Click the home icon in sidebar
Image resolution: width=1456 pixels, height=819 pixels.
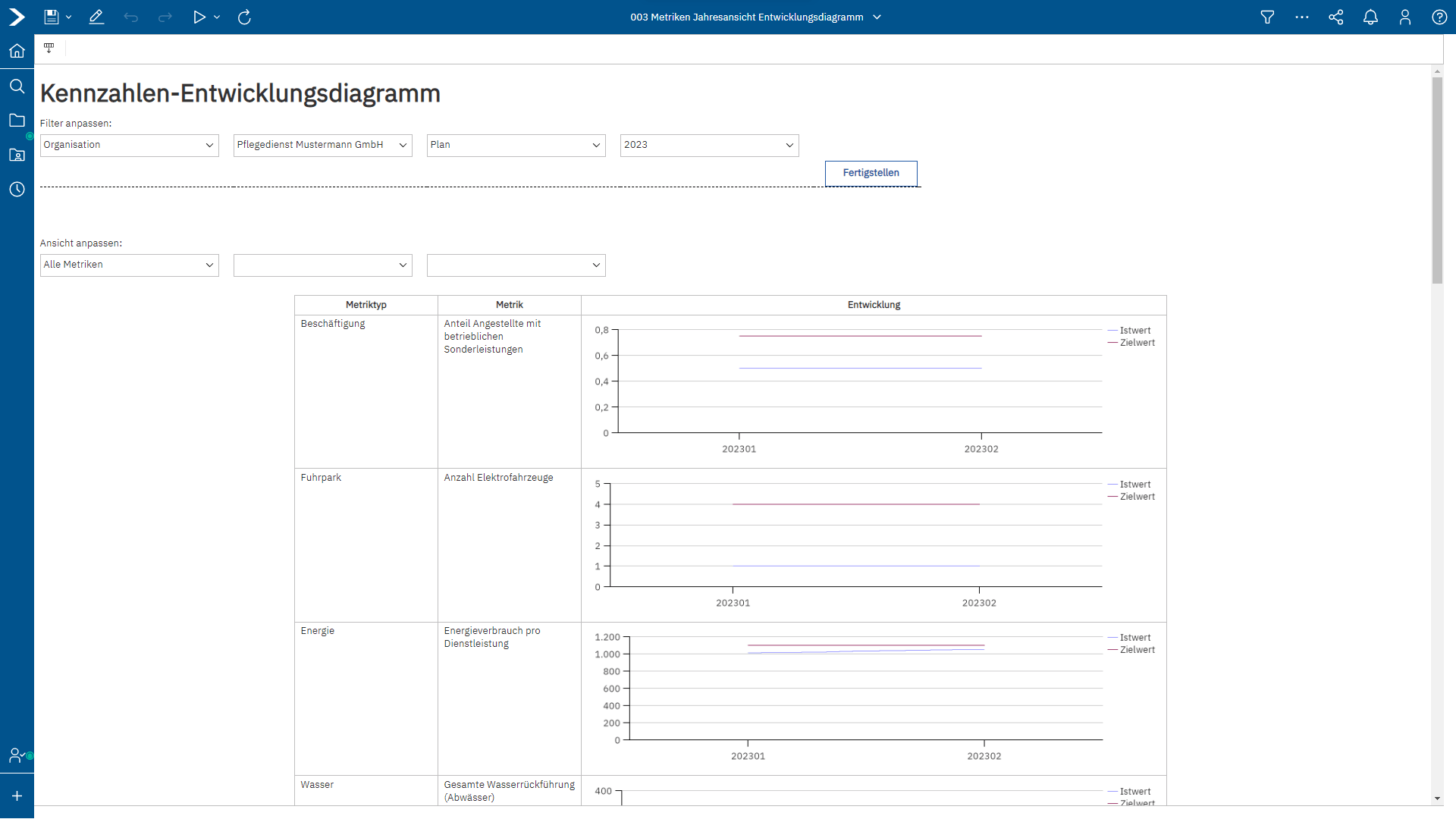coord(17,51)
